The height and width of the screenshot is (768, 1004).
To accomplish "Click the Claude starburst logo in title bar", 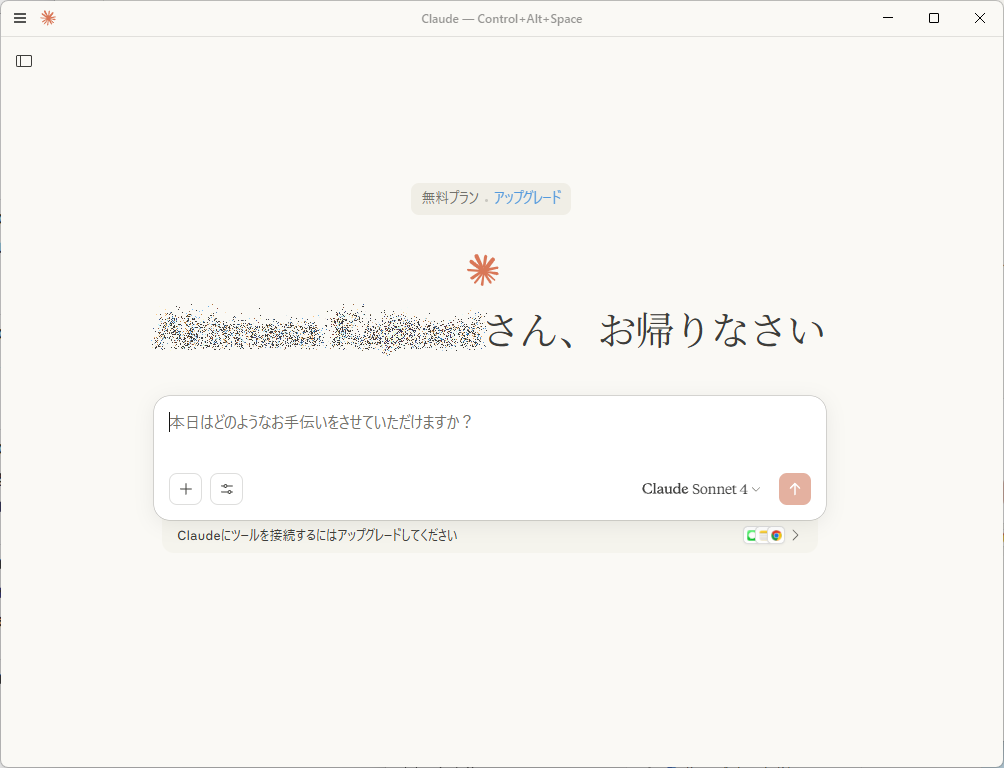I will pyautogui.click(x=48, y=18).
